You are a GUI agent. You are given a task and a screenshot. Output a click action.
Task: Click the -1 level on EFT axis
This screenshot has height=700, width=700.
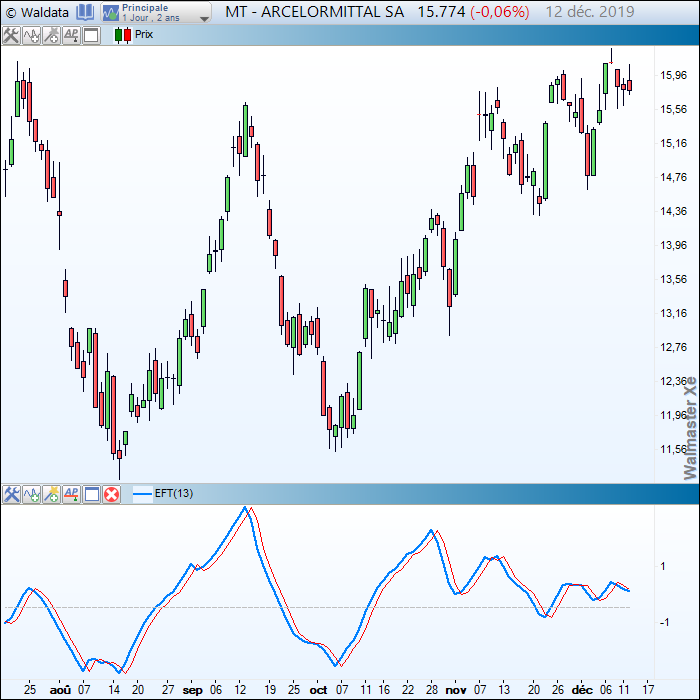664,622
